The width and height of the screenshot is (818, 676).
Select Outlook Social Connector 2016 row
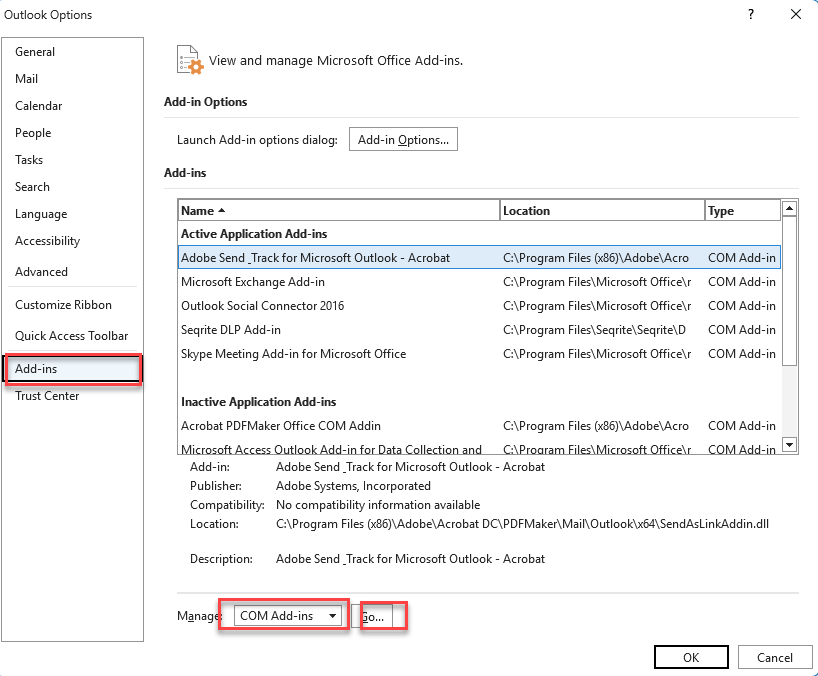click(x=479, y=306)
